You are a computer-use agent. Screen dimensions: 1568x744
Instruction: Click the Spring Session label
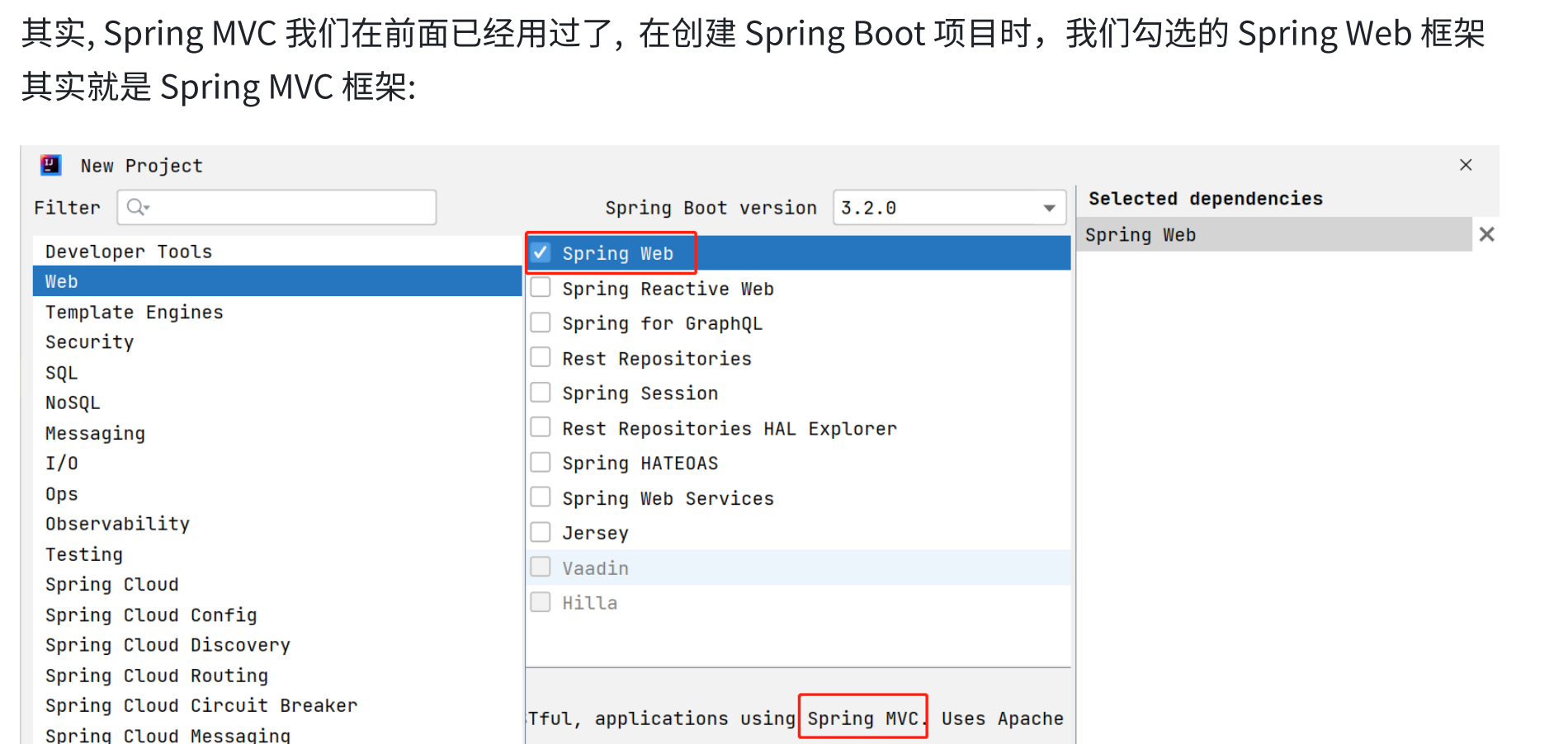(640, 393)
